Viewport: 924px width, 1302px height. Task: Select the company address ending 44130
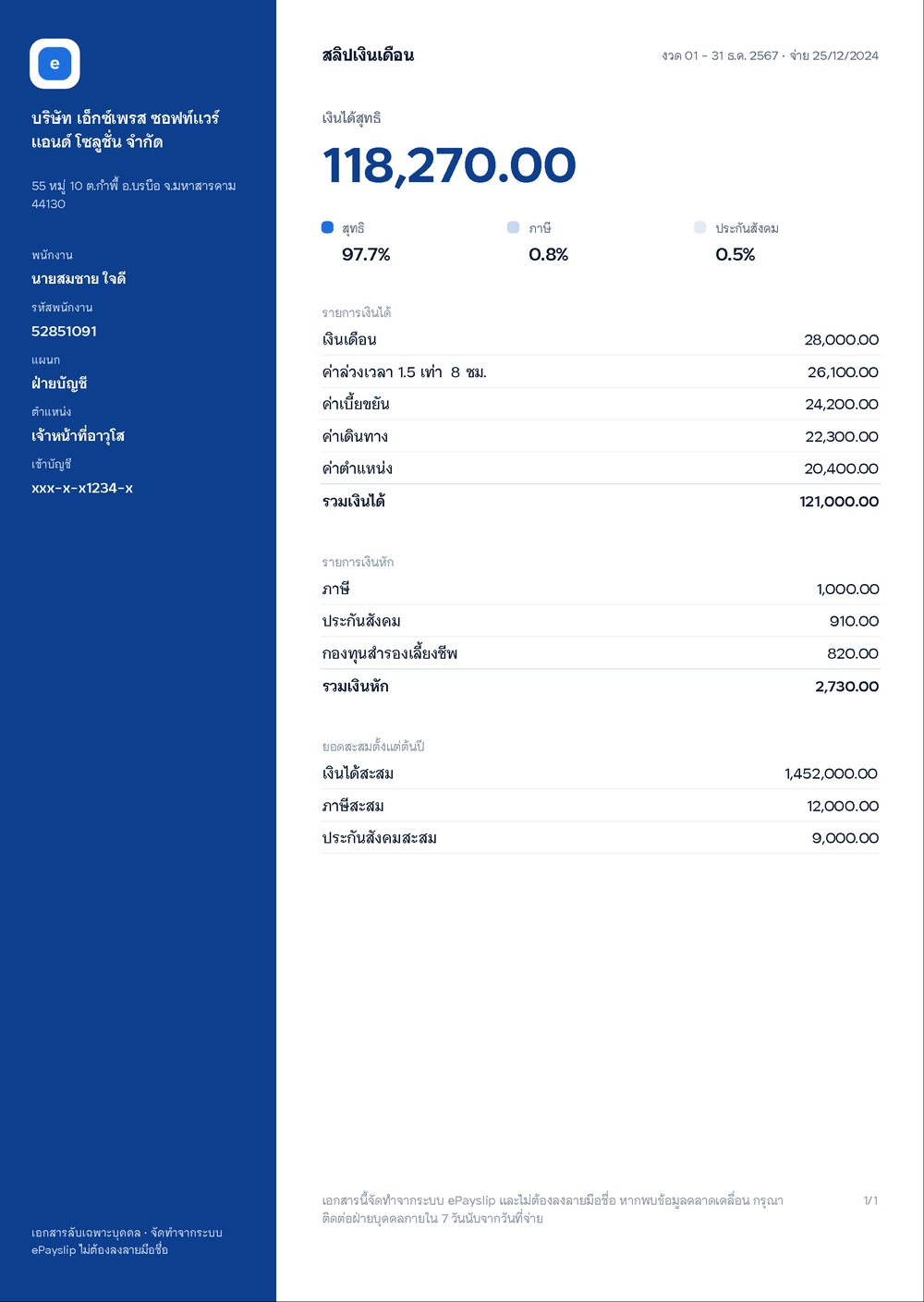(x=134, y=195)
